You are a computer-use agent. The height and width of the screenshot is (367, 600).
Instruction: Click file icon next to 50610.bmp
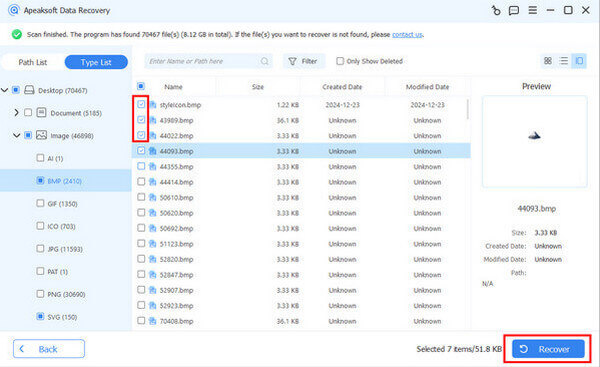[x=153, y=197]
